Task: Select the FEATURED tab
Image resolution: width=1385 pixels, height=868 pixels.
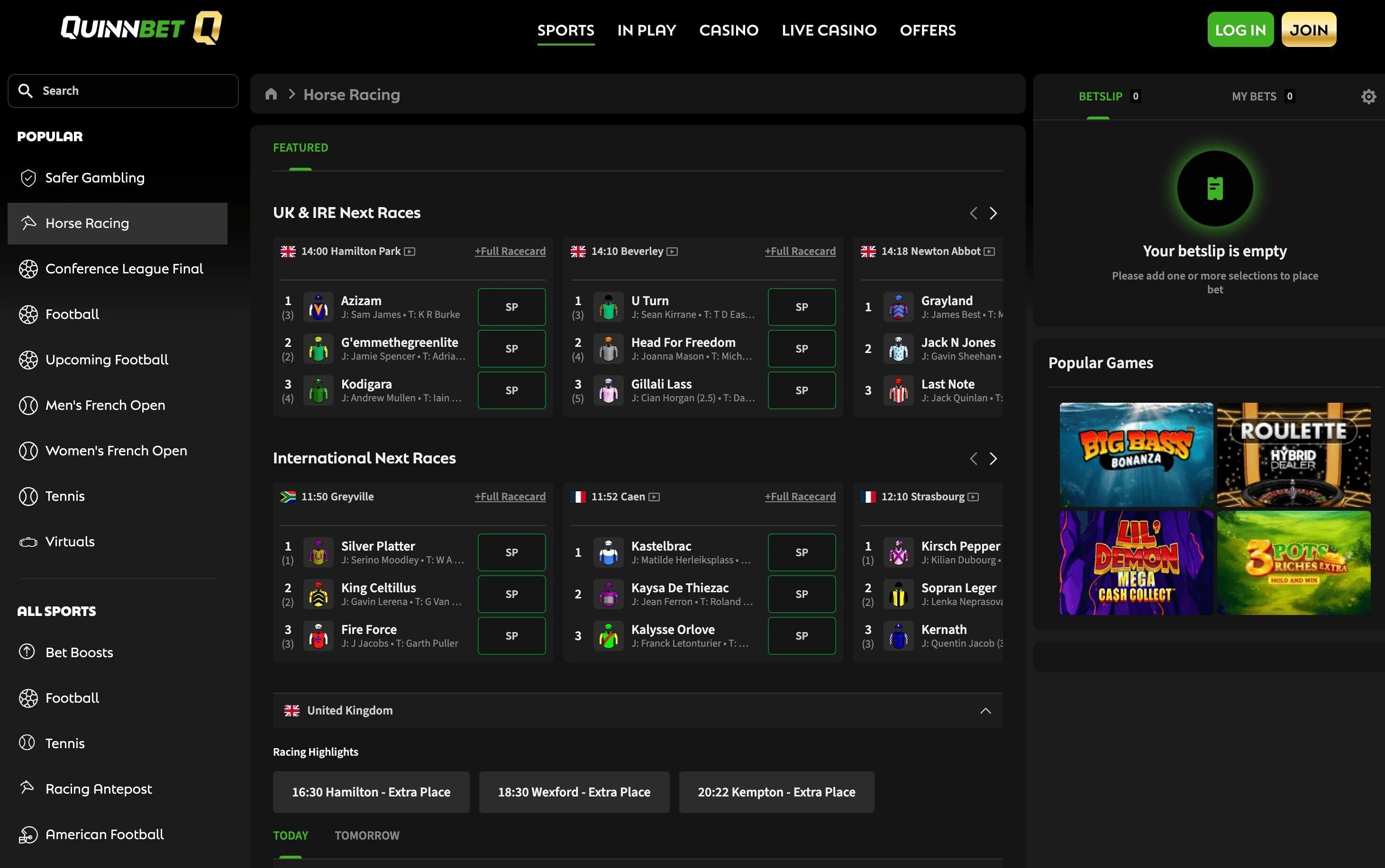Action: pyautogui.click(x=301, y=147)
